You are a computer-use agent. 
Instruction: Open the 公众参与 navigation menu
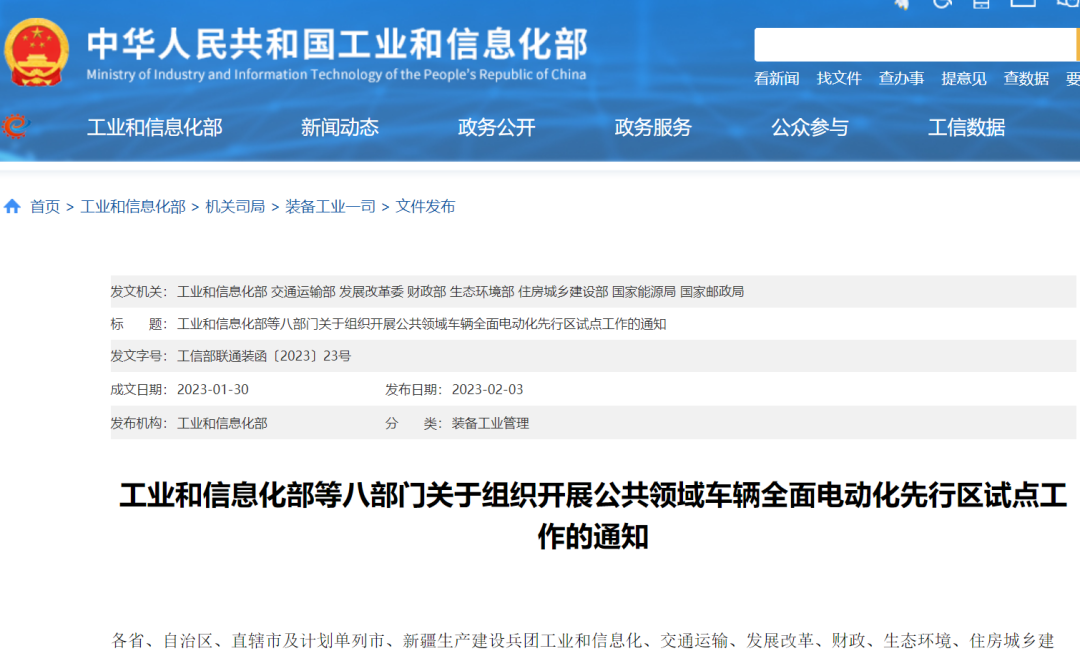[x=810, y=127]
